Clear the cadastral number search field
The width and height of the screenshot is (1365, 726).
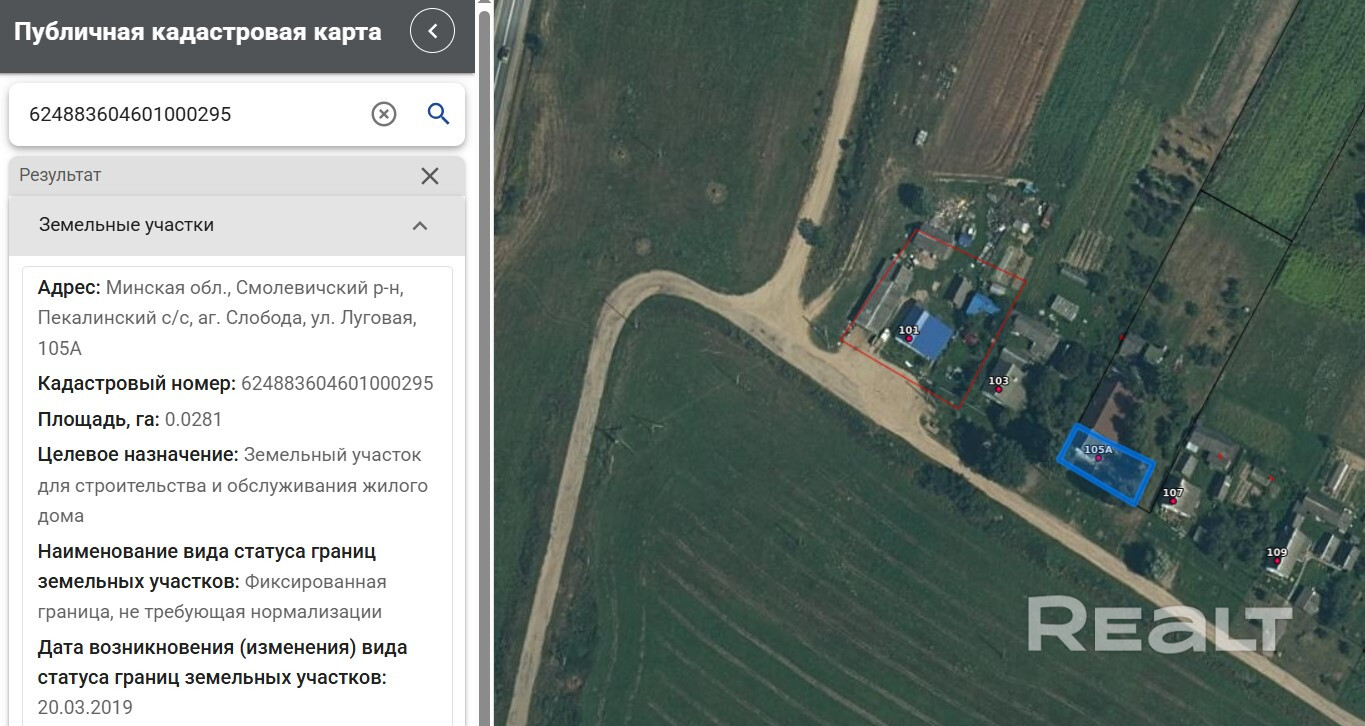click(384, 114)
